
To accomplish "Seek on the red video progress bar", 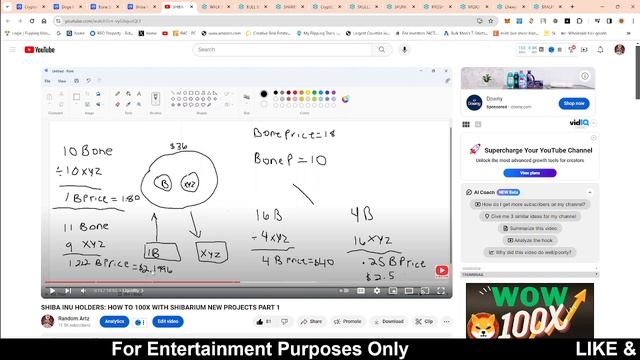I will coord(142,282).
